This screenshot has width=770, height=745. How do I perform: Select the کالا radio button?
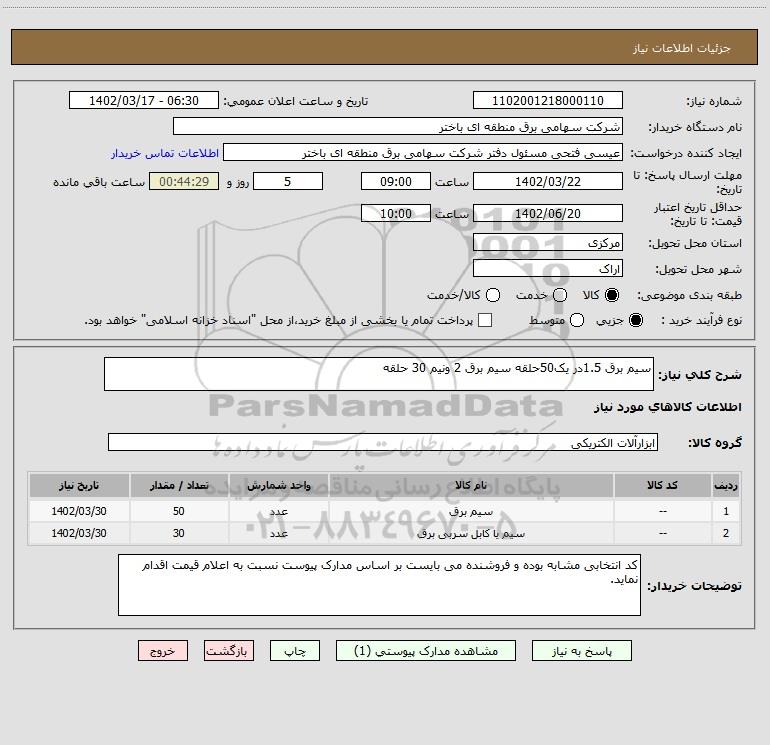click(x=612, y=295)
